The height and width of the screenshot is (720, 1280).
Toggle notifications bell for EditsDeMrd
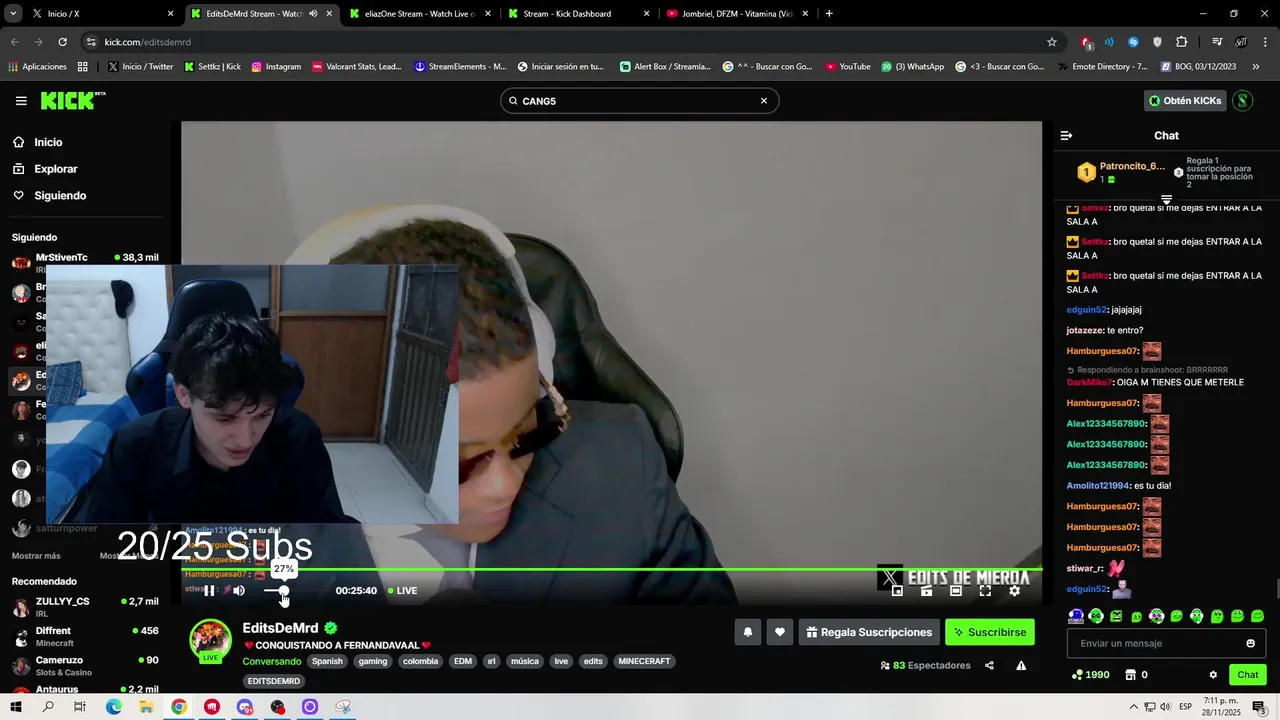click(747, 632)
